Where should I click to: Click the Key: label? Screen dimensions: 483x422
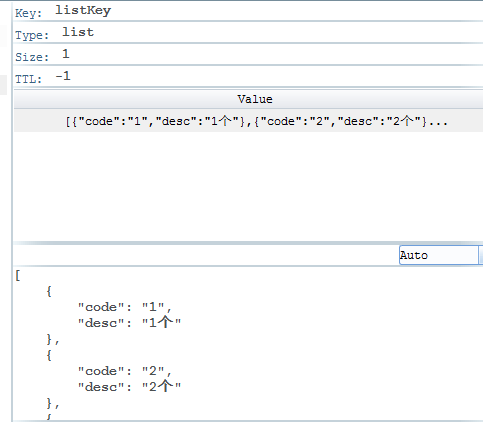[29, 13]
